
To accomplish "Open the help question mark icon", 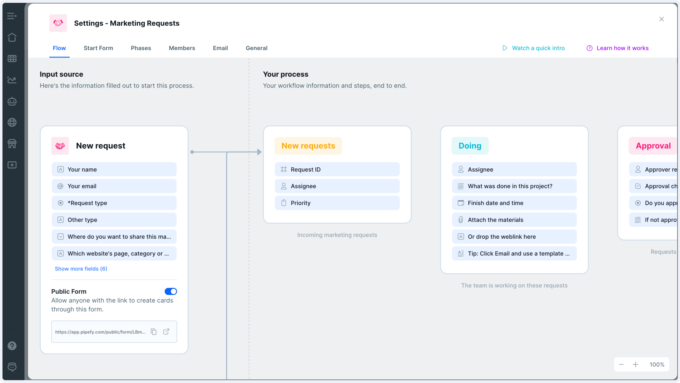I will 12,346.
